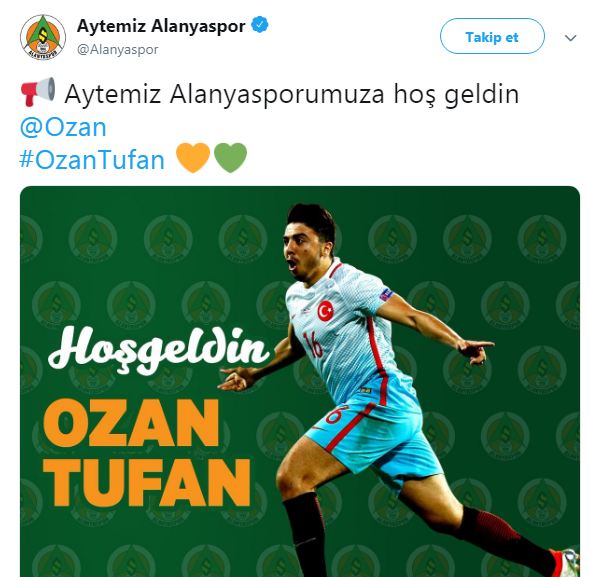Image resolution: width=590 pixels, height=577 pixels.
Task: Open the Aytemiz Alanyaspor account name
Action: coord(161,26)
